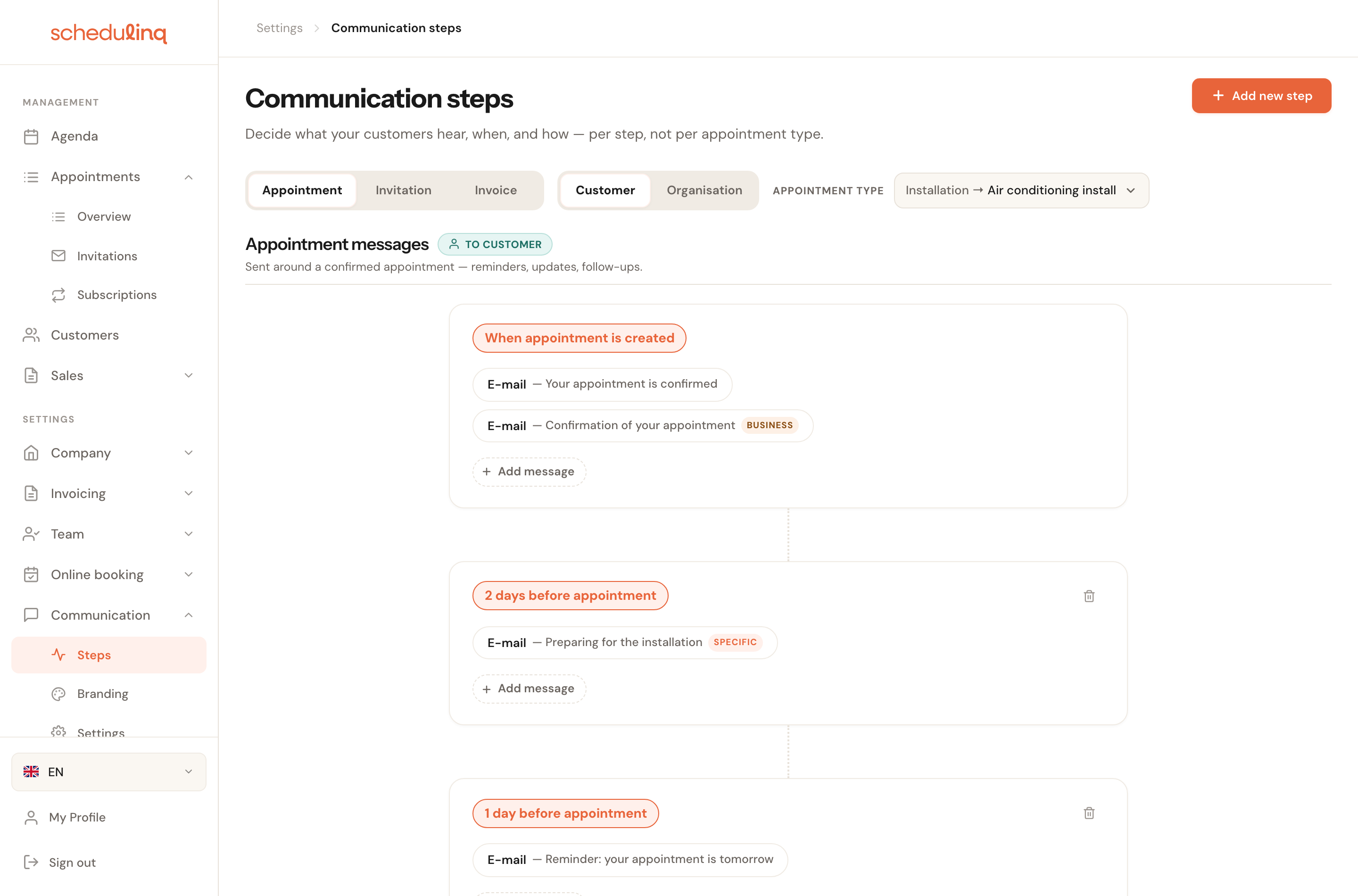1358x896 pixels.
Task: Click the Invoicing document icon
Action: coord(31,493)
